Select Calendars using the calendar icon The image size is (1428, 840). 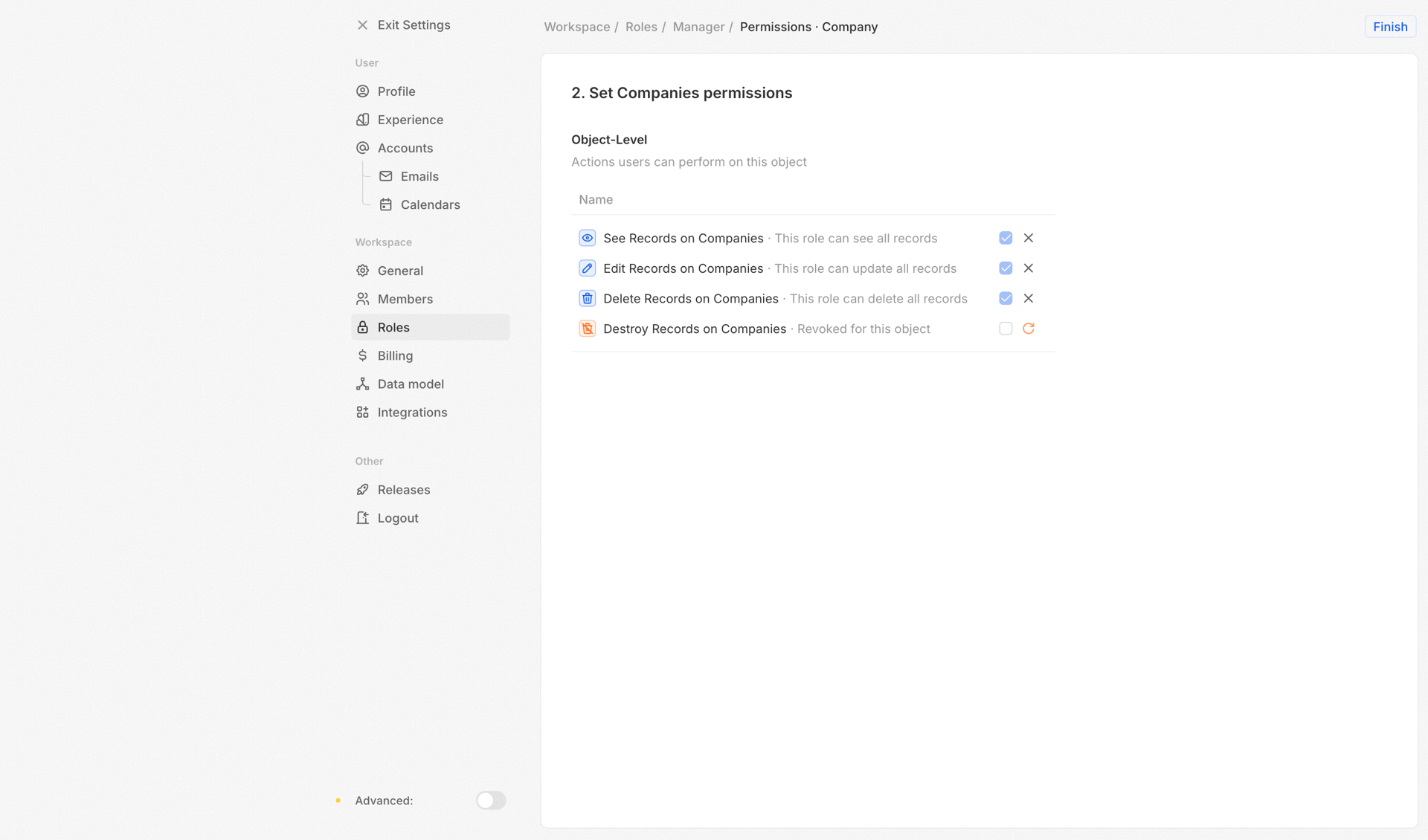click(386, 204)
